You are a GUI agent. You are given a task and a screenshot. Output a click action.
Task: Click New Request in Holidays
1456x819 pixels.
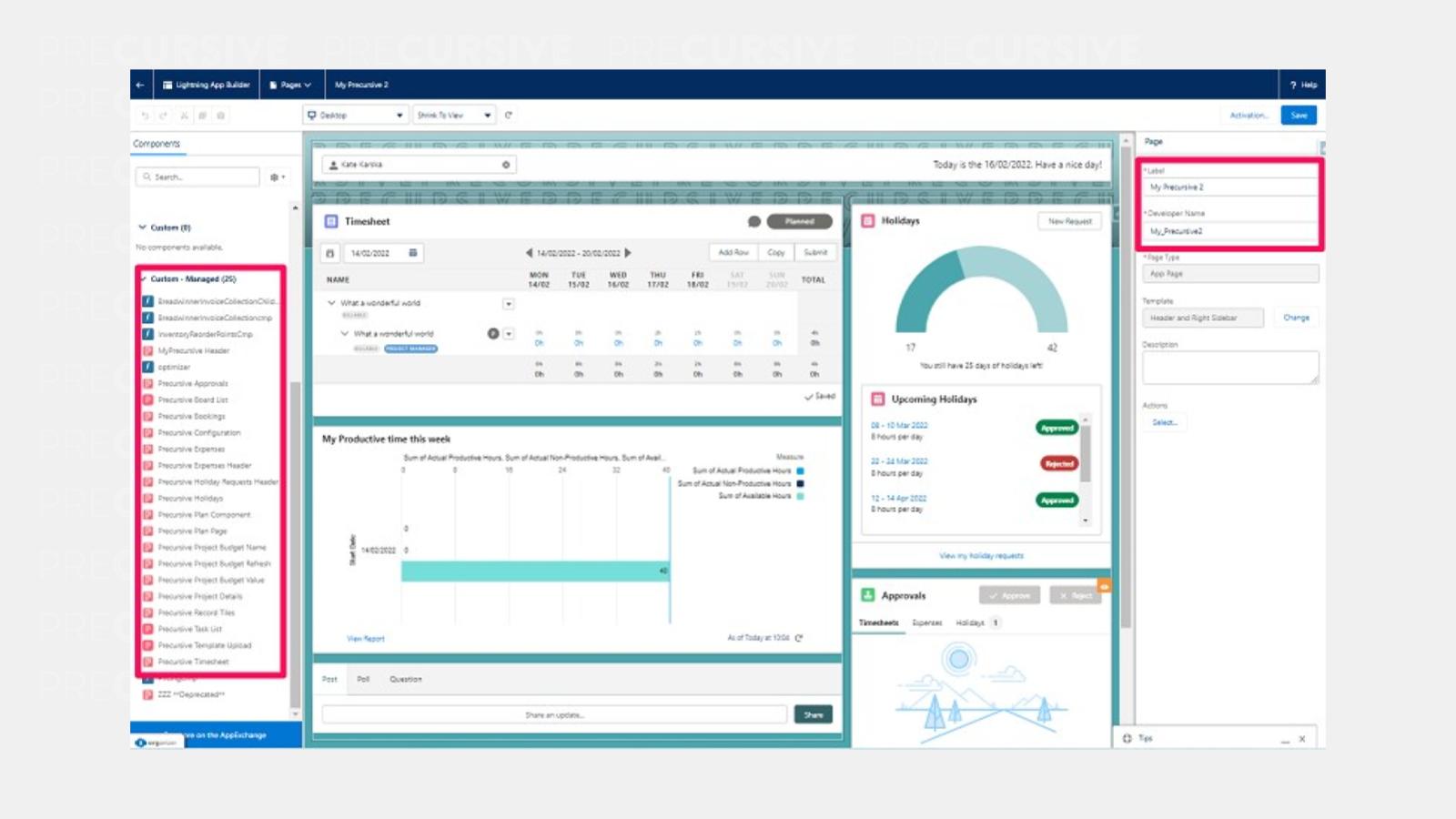[1070, 221]
